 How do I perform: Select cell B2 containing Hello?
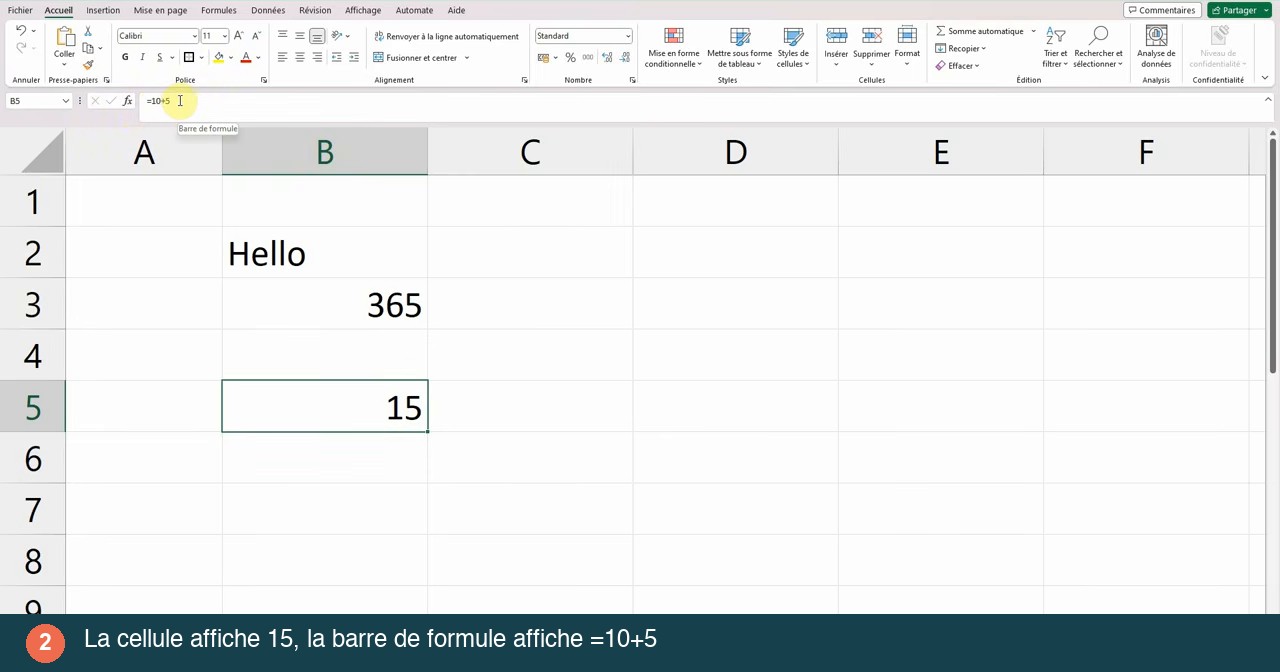[x=325, y=253]
